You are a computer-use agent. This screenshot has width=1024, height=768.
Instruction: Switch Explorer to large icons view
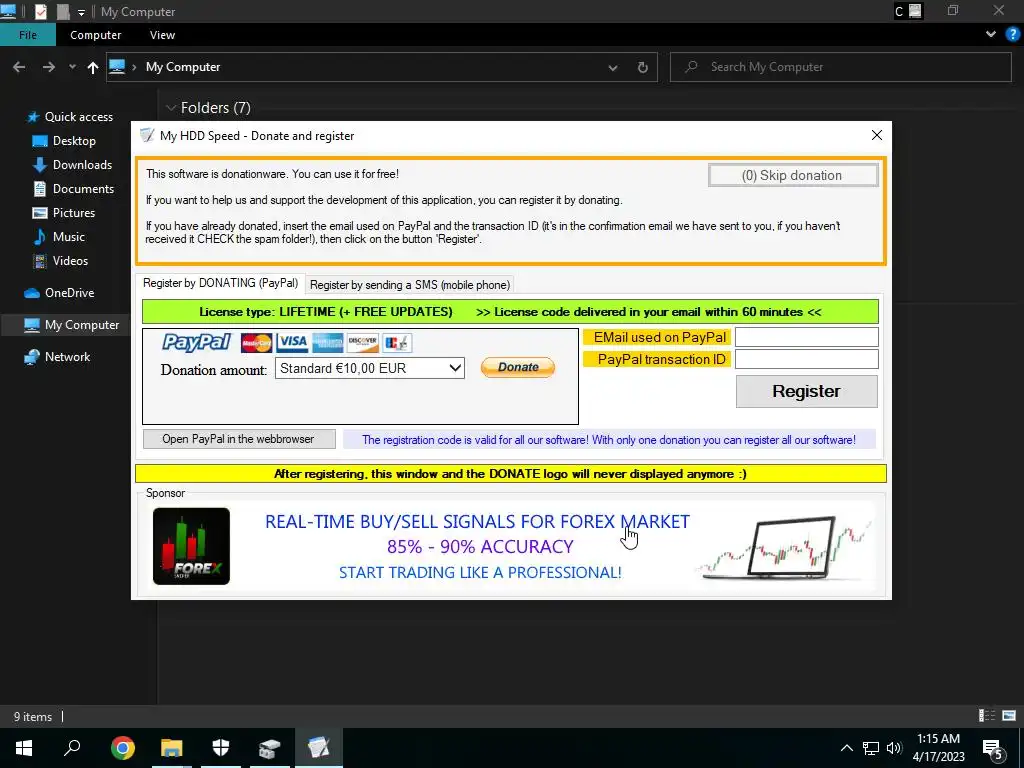tap(1009, 716)
